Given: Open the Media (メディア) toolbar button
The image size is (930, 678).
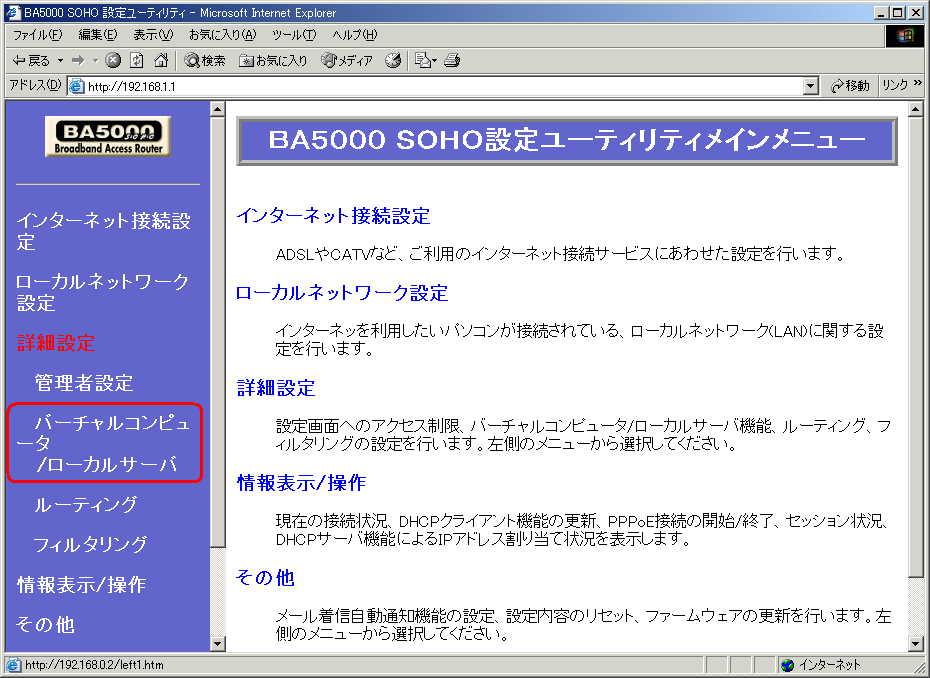Looking at the screenshot, I should click(347, 61).
